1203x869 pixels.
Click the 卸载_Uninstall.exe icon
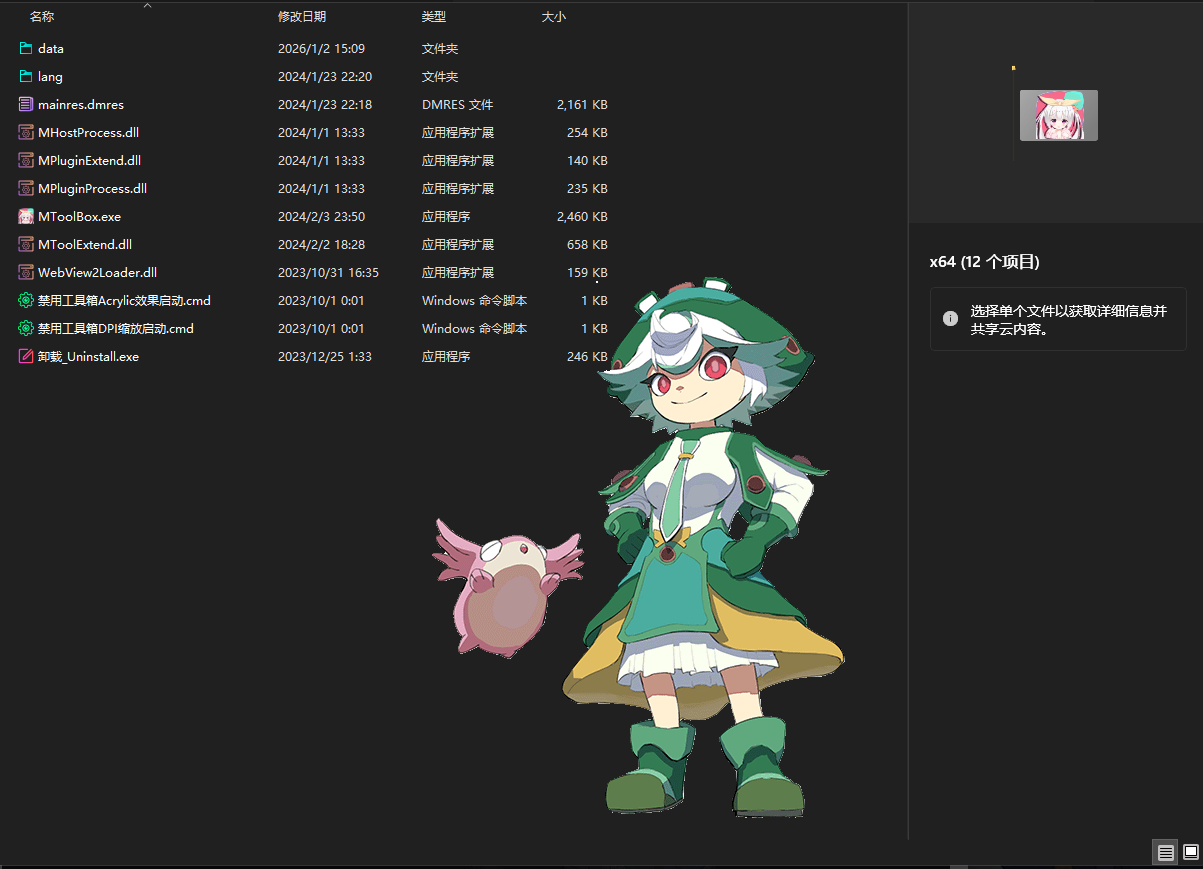pyautogui.click(x=26, y=356)
